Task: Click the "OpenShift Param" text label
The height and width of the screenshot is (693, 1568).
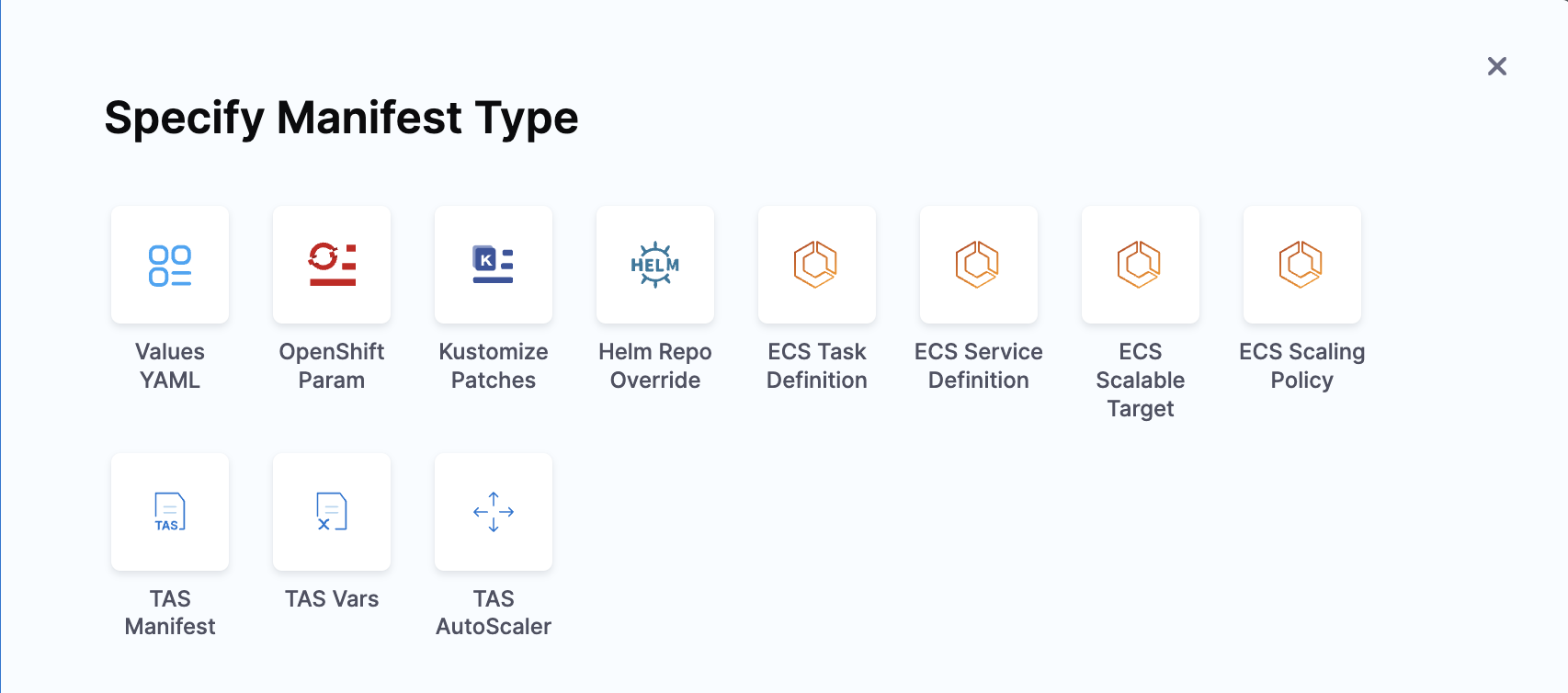Action: 332,366
